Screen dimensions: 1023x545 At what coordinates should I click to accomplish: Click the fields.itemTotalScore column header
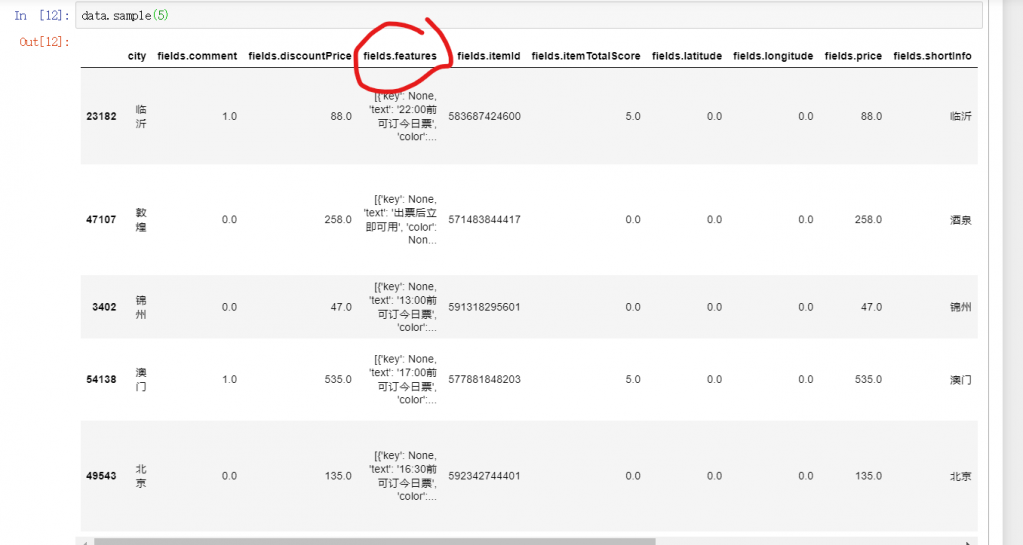pyautogui.click(x=586, y=56)
